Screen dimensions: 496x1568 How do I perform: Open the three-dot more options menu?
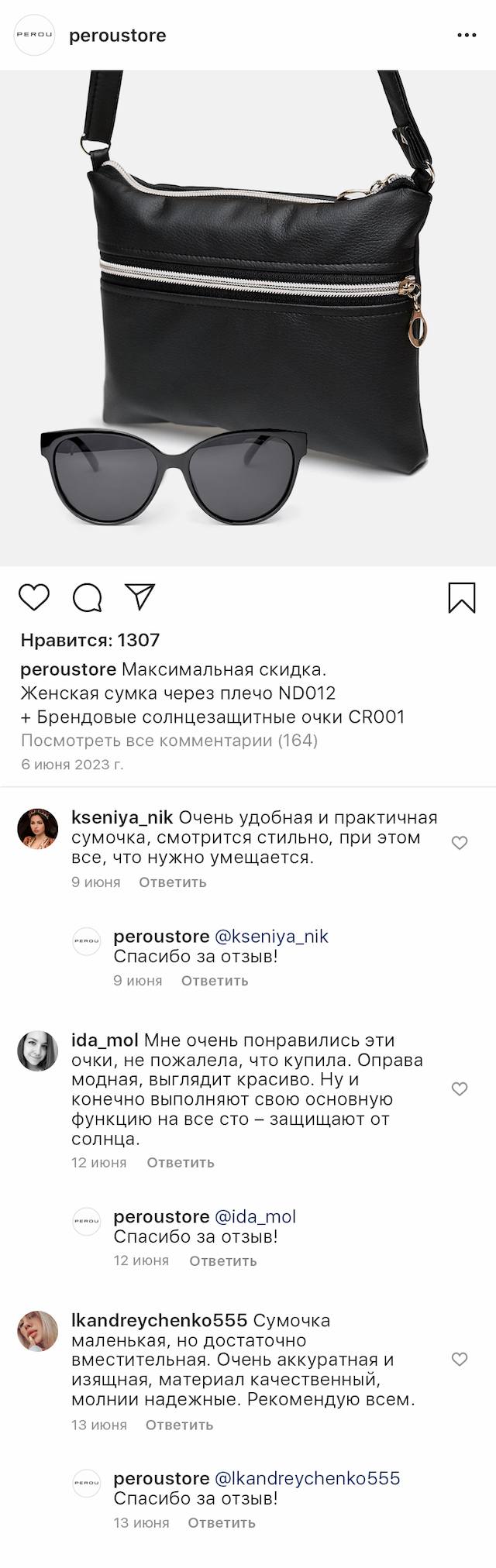click(467, 36)
